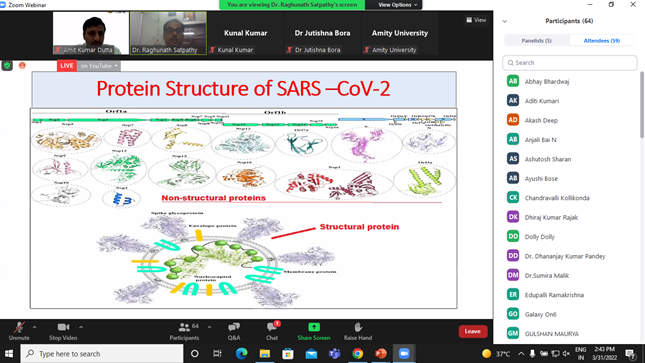Screen dimensions: 645x363
Task: Open View Options dropdown
Action: click(x=397, y=5)
